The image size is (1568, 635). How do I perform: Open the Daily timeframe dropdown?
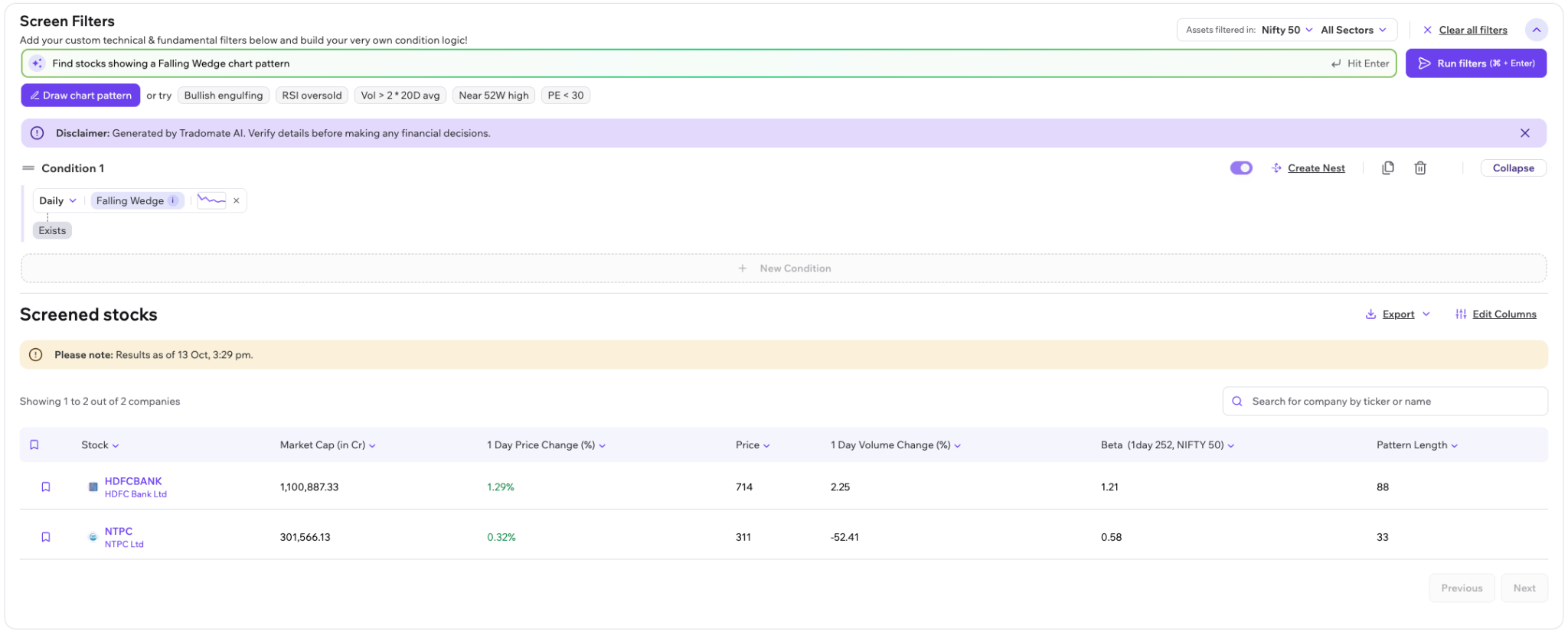(x=58, y=200)
